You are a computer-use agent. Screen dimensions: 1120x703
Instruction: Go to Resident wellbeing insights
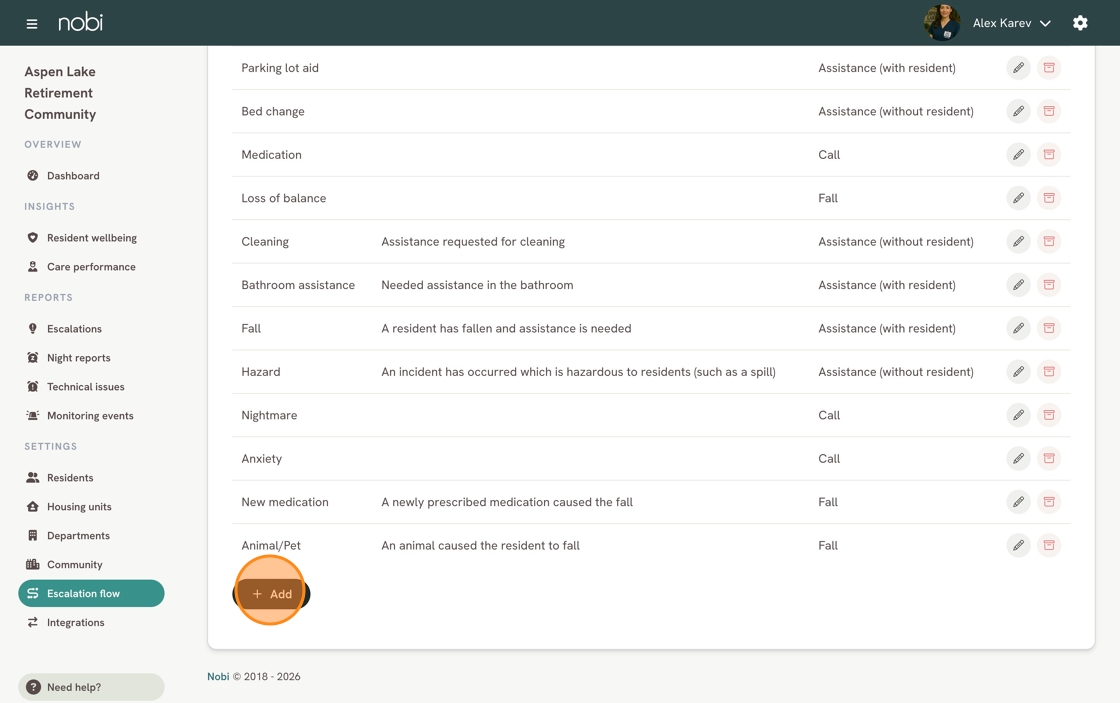[x=91, y=238]
